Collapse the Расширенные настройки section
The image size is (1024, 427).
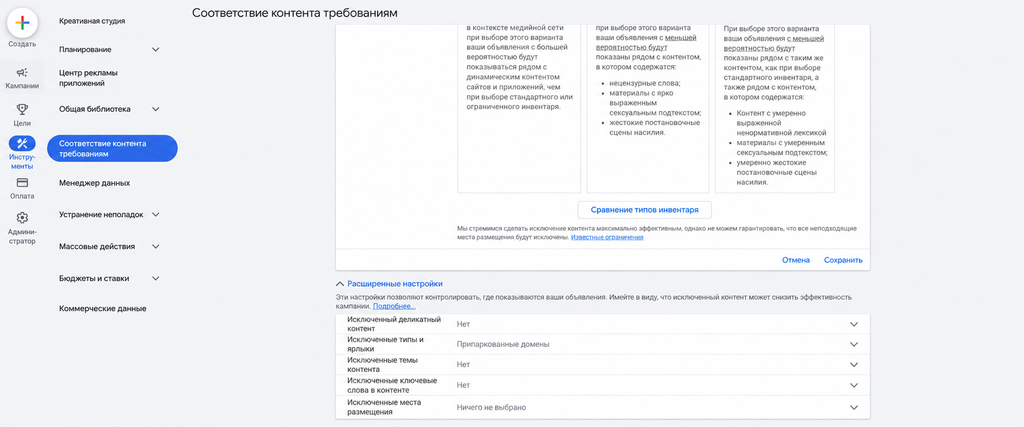339,284
